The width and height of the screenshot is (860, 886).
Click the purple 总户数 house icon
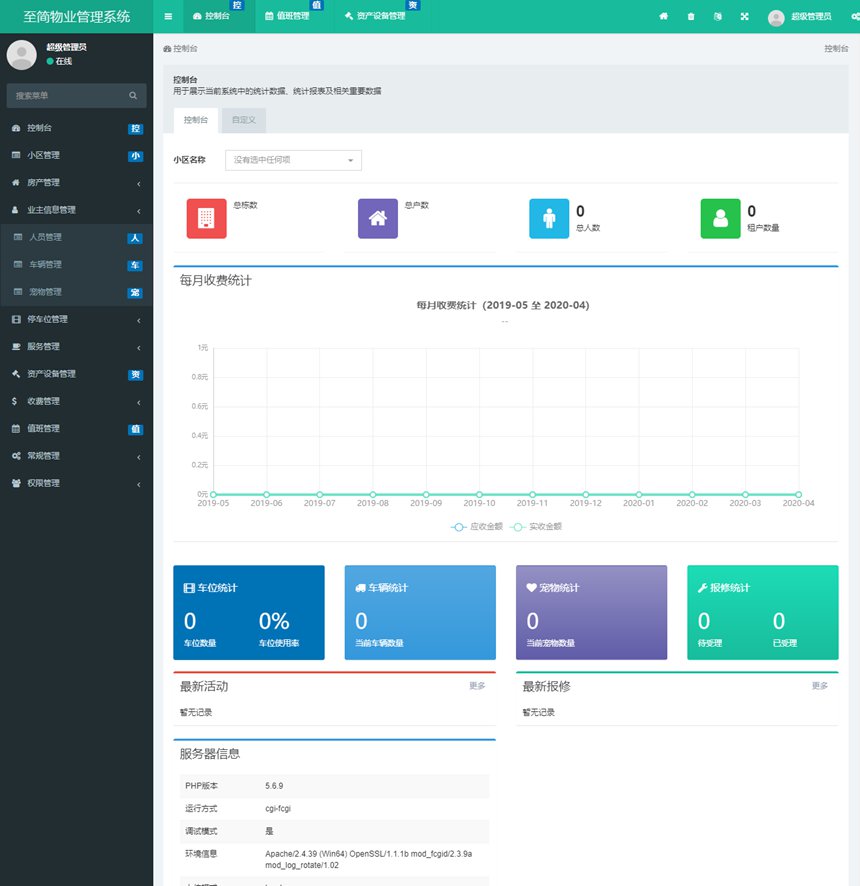(378, 218)
